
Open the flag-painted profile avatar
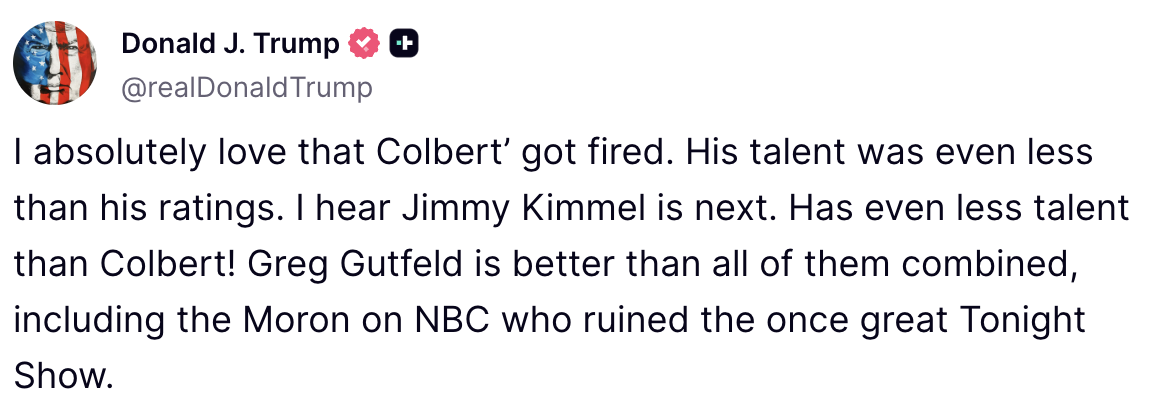pos(55,62)
